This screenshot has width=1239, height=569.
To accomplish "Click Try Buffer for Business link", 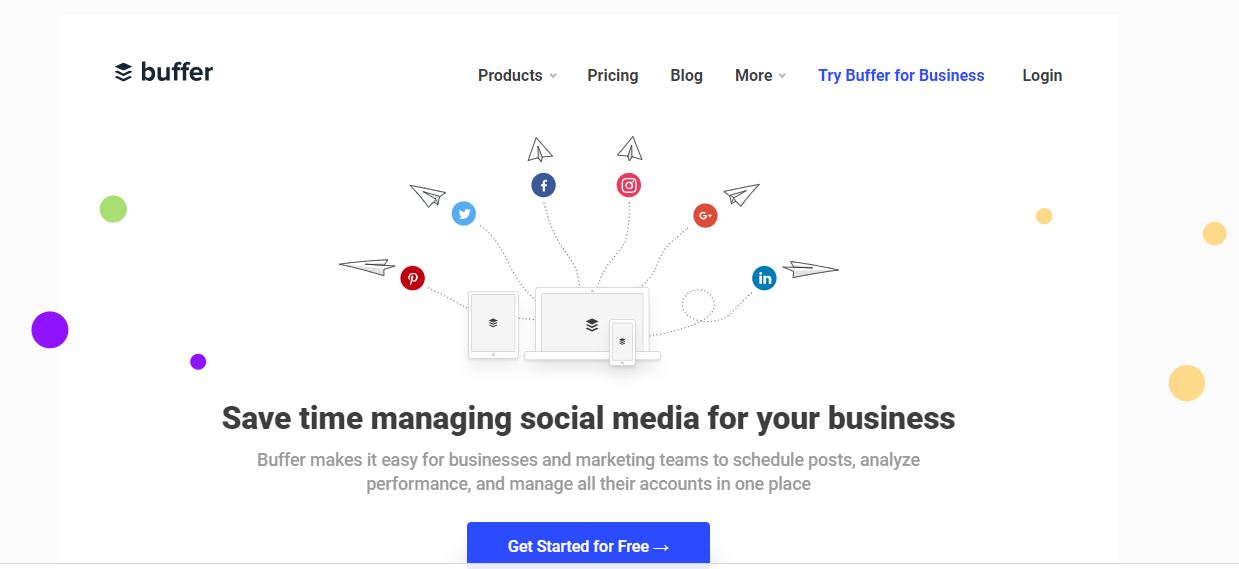I will (901, 75).
